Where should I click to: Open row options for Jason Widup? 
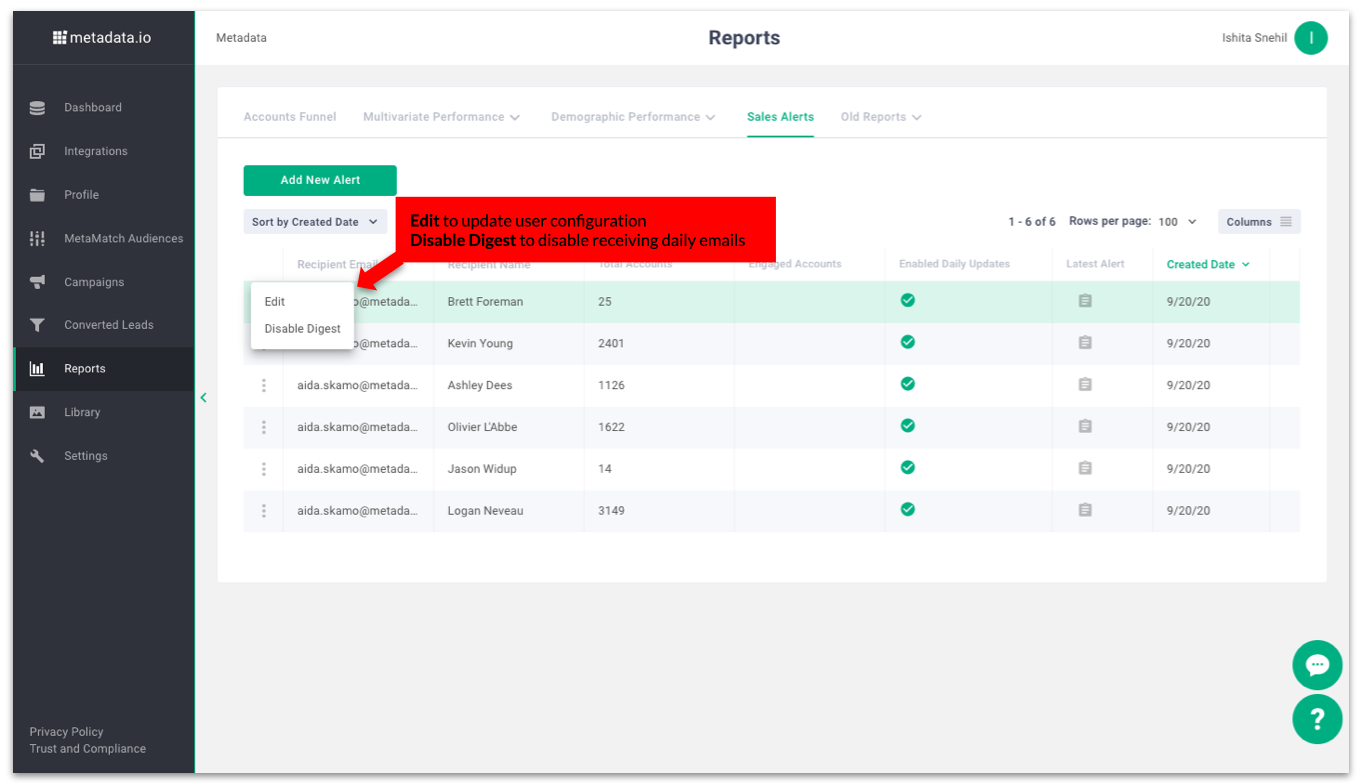[264, 469]
